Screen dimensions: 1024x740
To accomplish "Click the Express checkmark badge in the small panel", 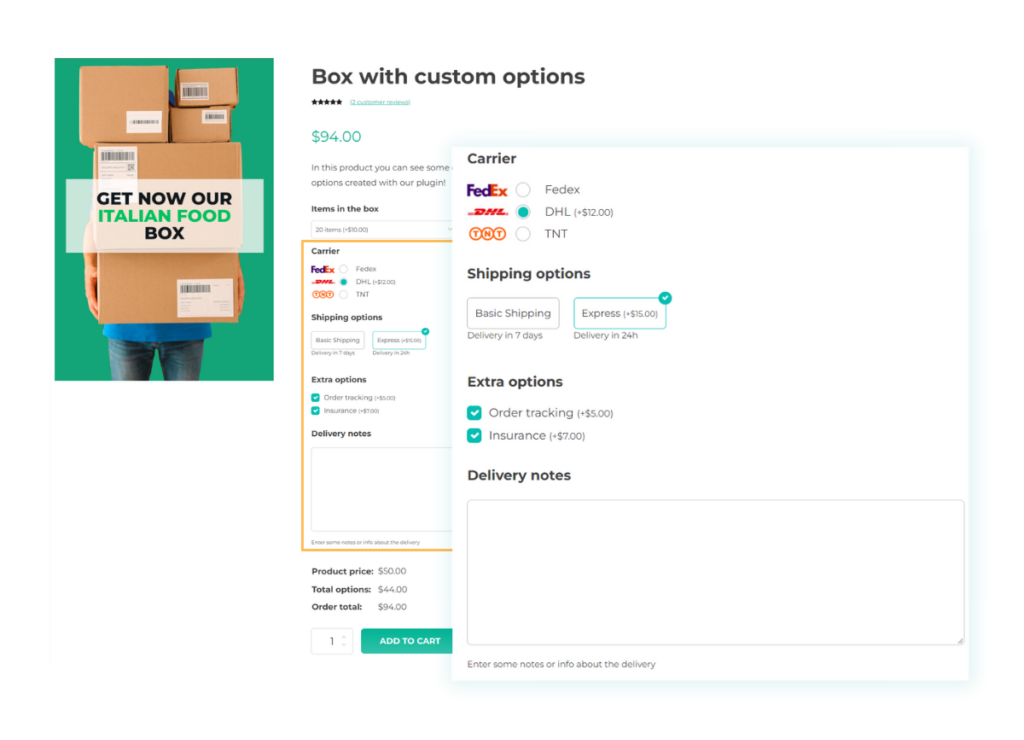I will [425, 331].
